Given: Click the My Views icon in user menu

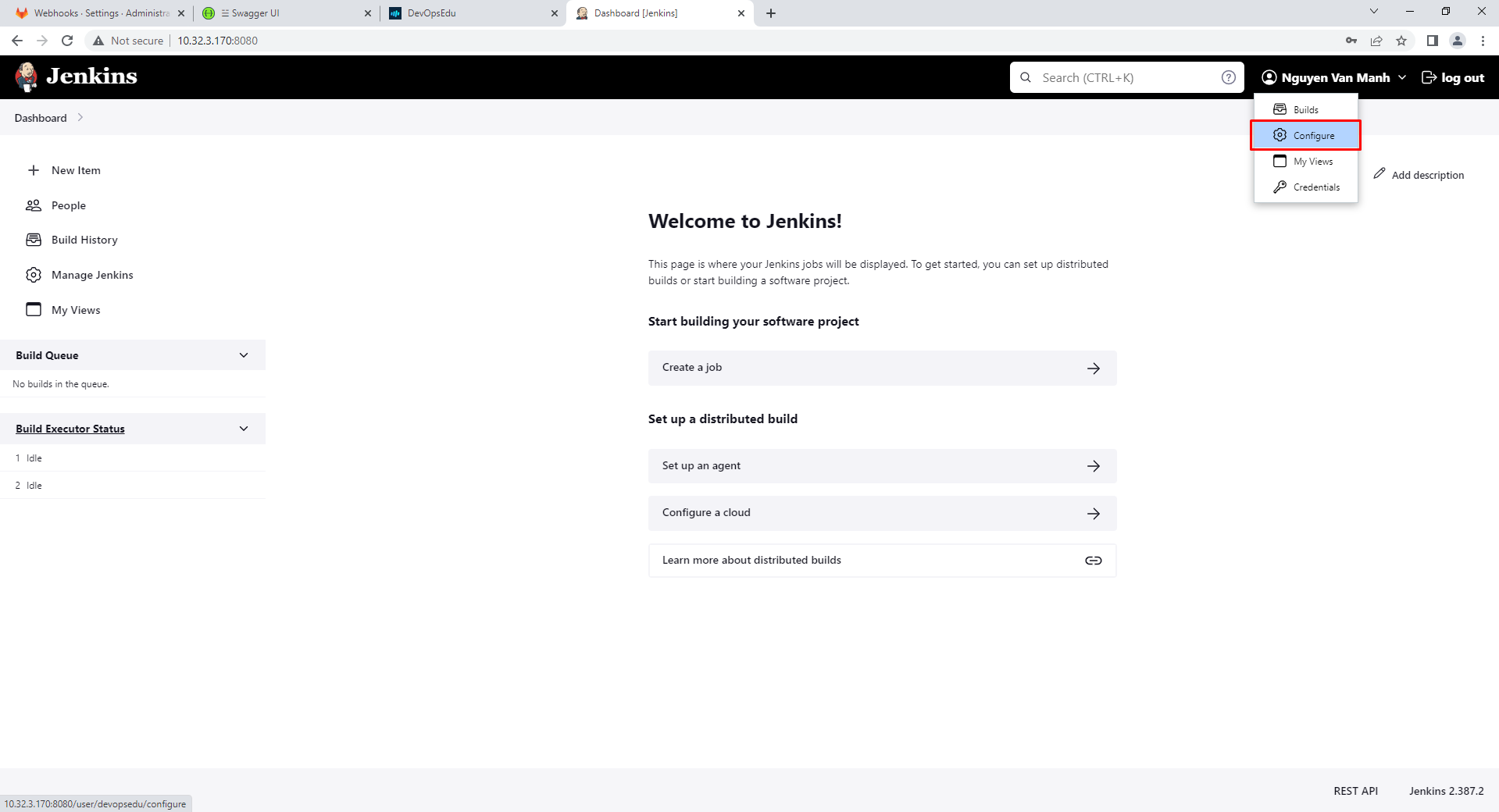Looking at the screenshot, I should [1280, 161].
